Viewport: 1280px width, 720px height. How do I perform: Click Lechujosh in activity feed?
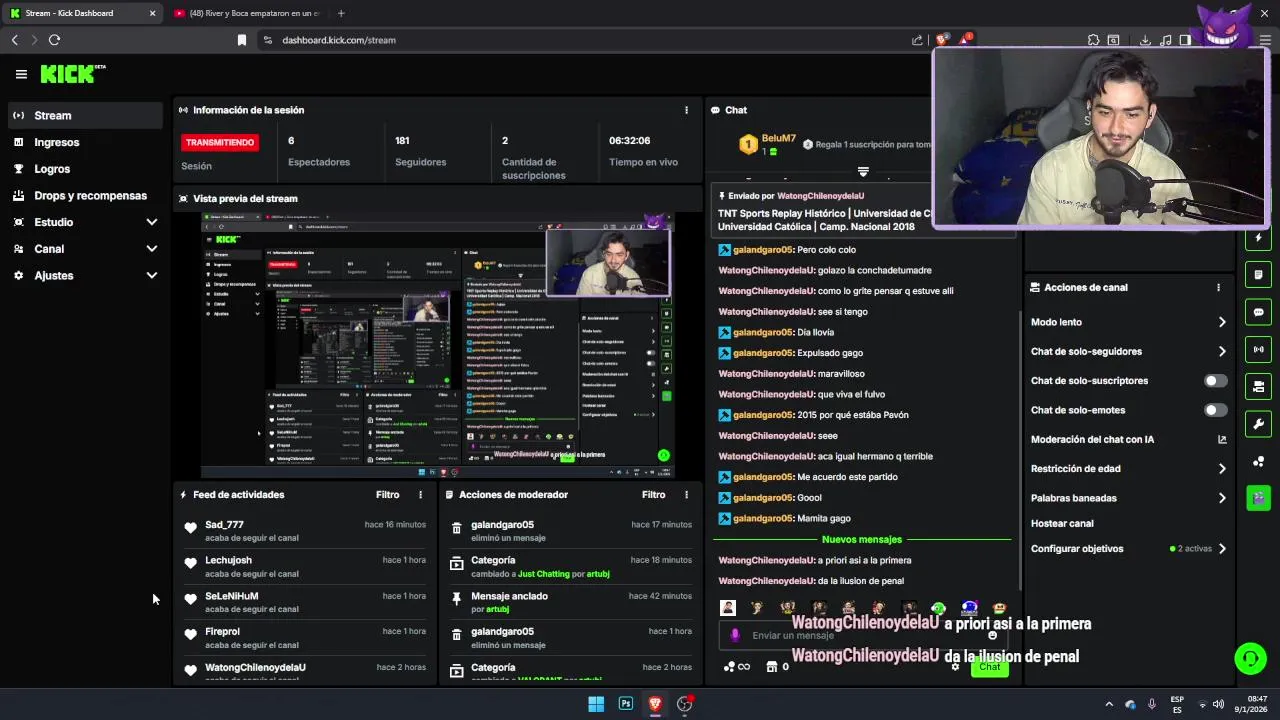pyautogui.click(x=228, y=560)
